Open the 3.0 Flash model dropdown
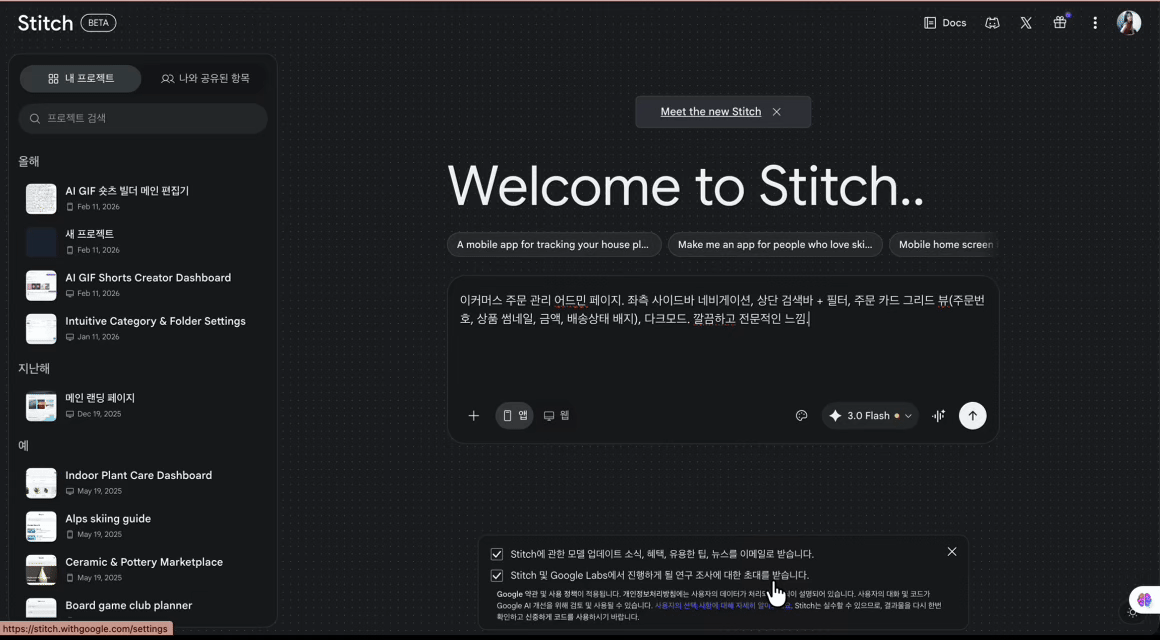This screenshot has height=640, width=1160. [x=870, y=416]
